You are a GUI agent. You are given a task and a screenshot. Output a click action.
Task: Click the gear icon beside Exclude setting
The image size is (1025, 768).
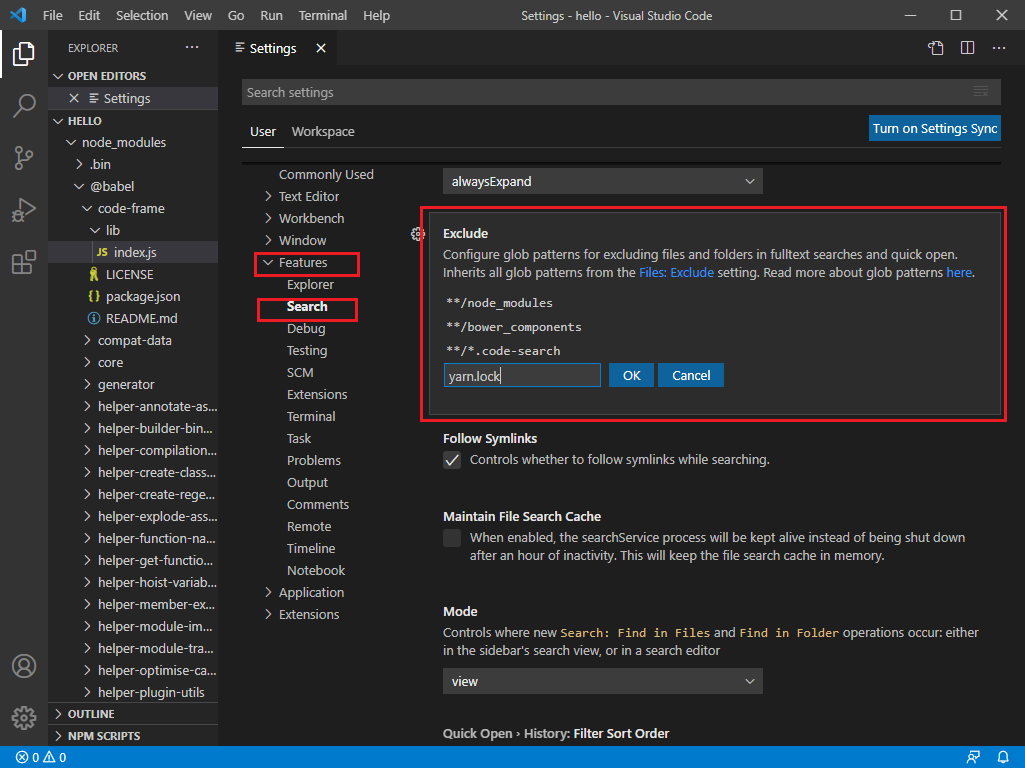tap(417, 234)
